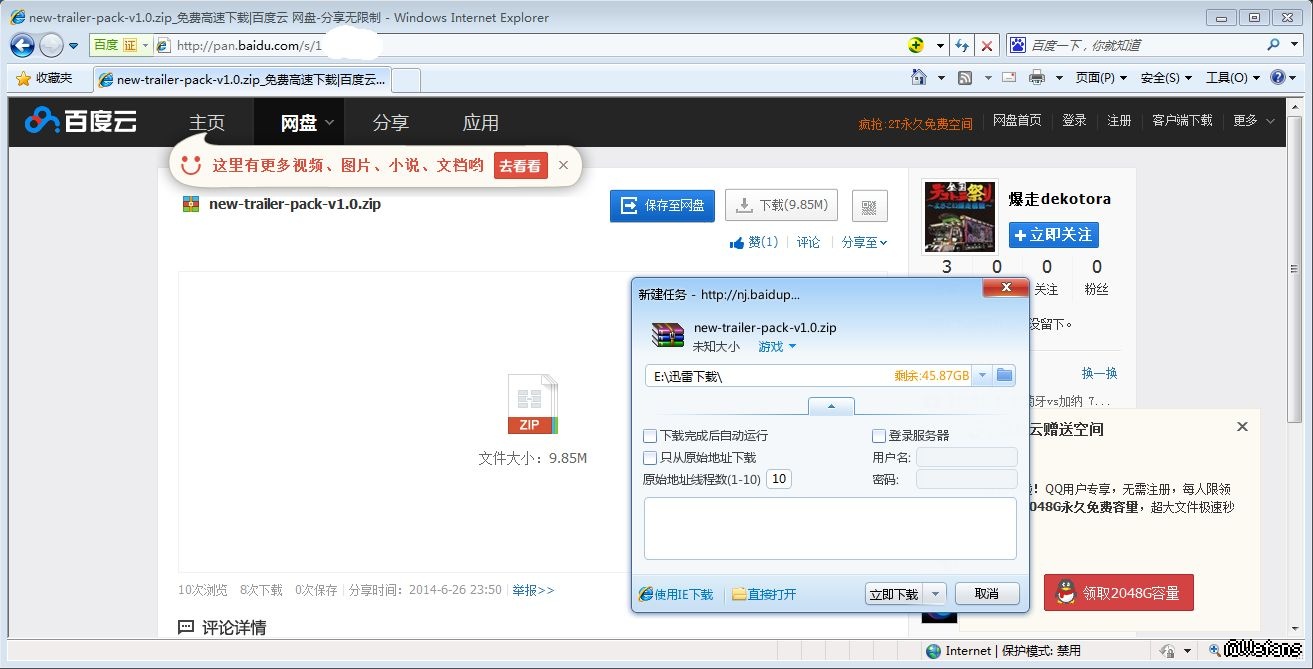Open the Favorites star button 收藏夹

44,78
